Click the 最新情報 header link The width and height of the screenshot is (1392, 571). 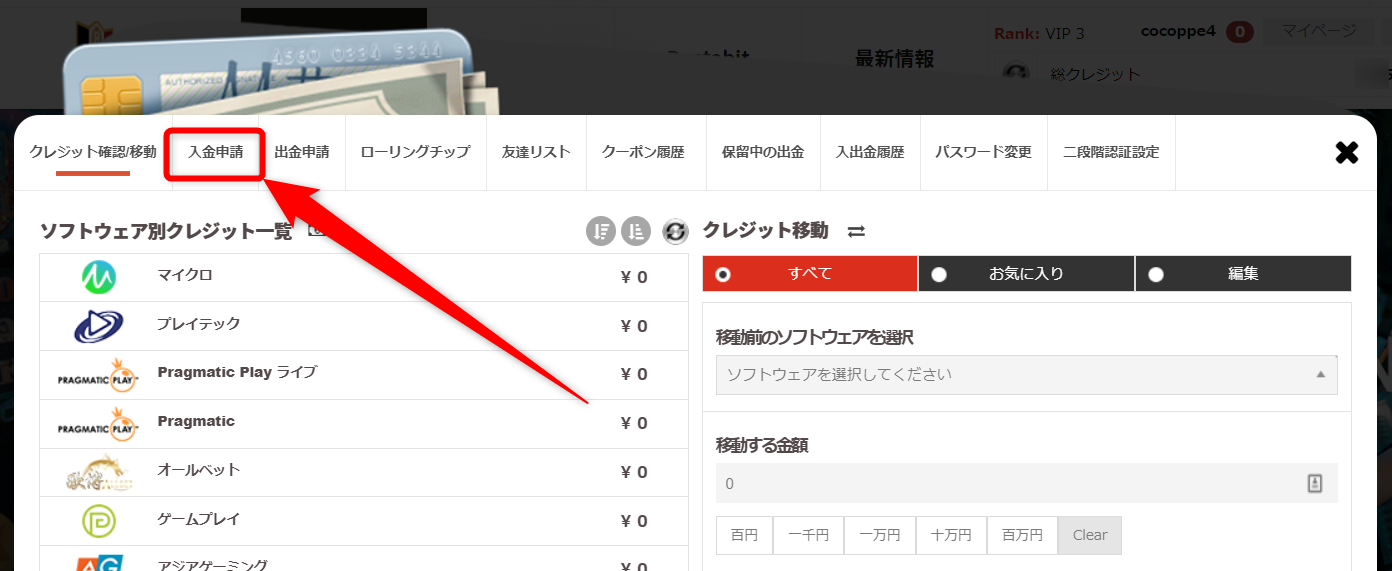click(894, 58)
